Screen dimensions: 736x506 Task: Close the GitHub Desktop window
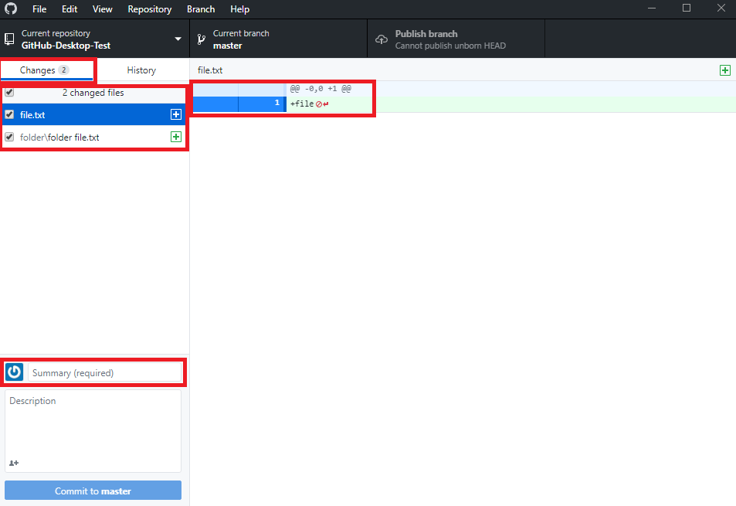[721, 8]
